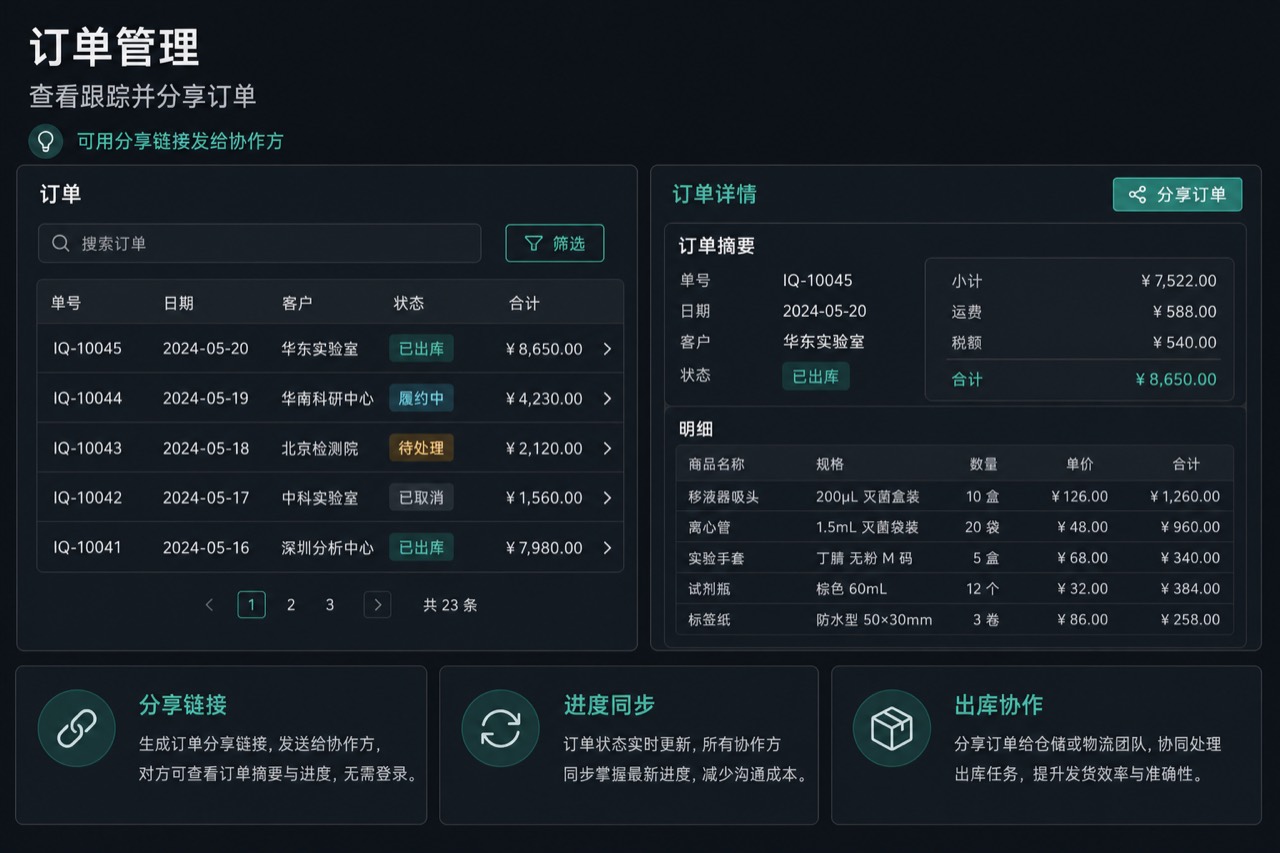Click order number IQ-10043 in the list
Image resolution: width=1280 pixels, height=853 pixels.
(88, 448)
